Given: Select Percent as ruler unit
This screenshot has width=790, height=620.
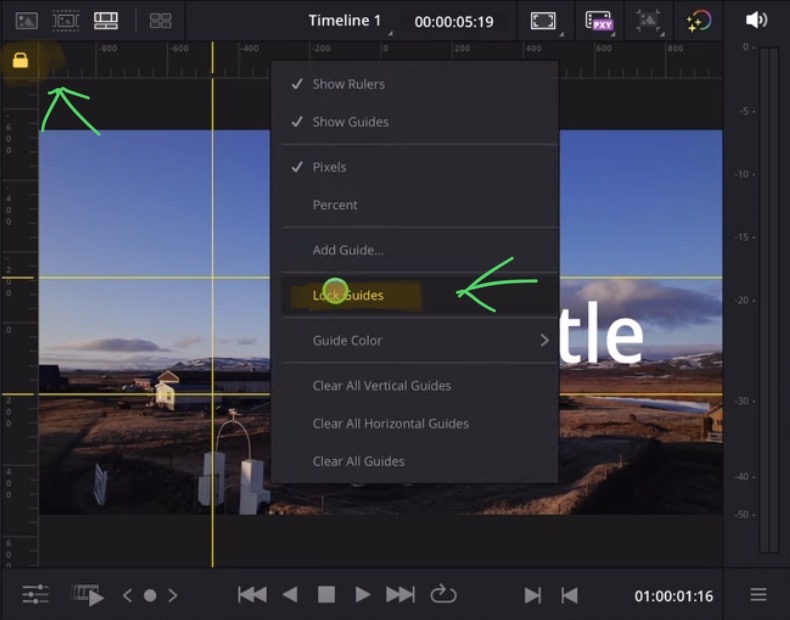Looking at the screenshot, I should click(335, 205).
